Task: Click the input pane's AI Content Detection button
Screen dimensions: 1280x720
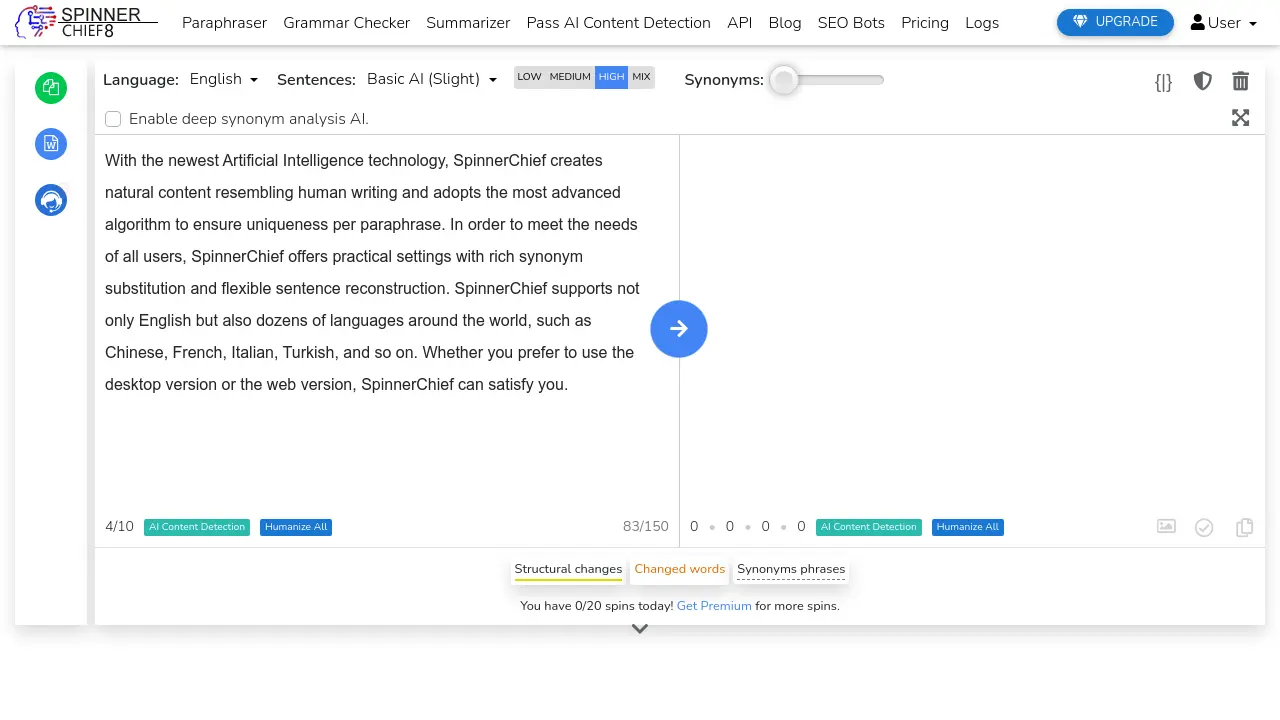Action: click(x=197, y=527)
